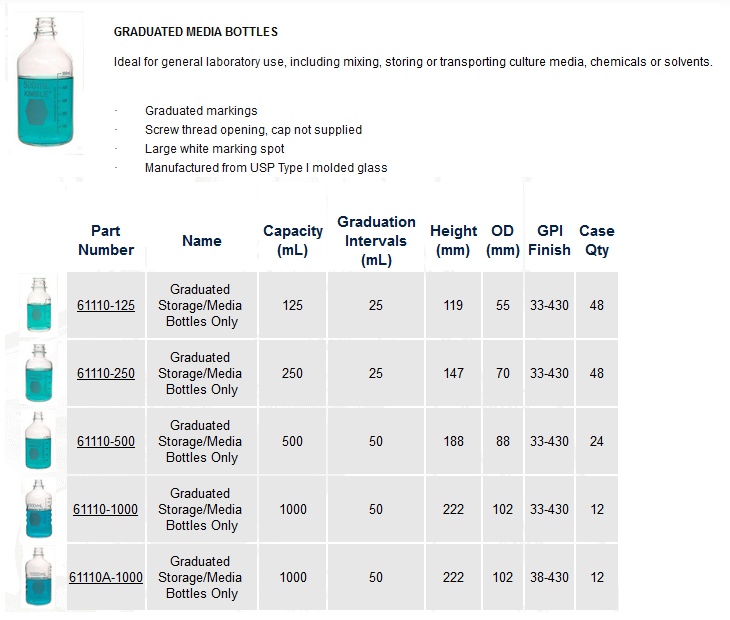Click the 250 mL bottle thumbnail
The image size is (730, 620).
point(39,373)
